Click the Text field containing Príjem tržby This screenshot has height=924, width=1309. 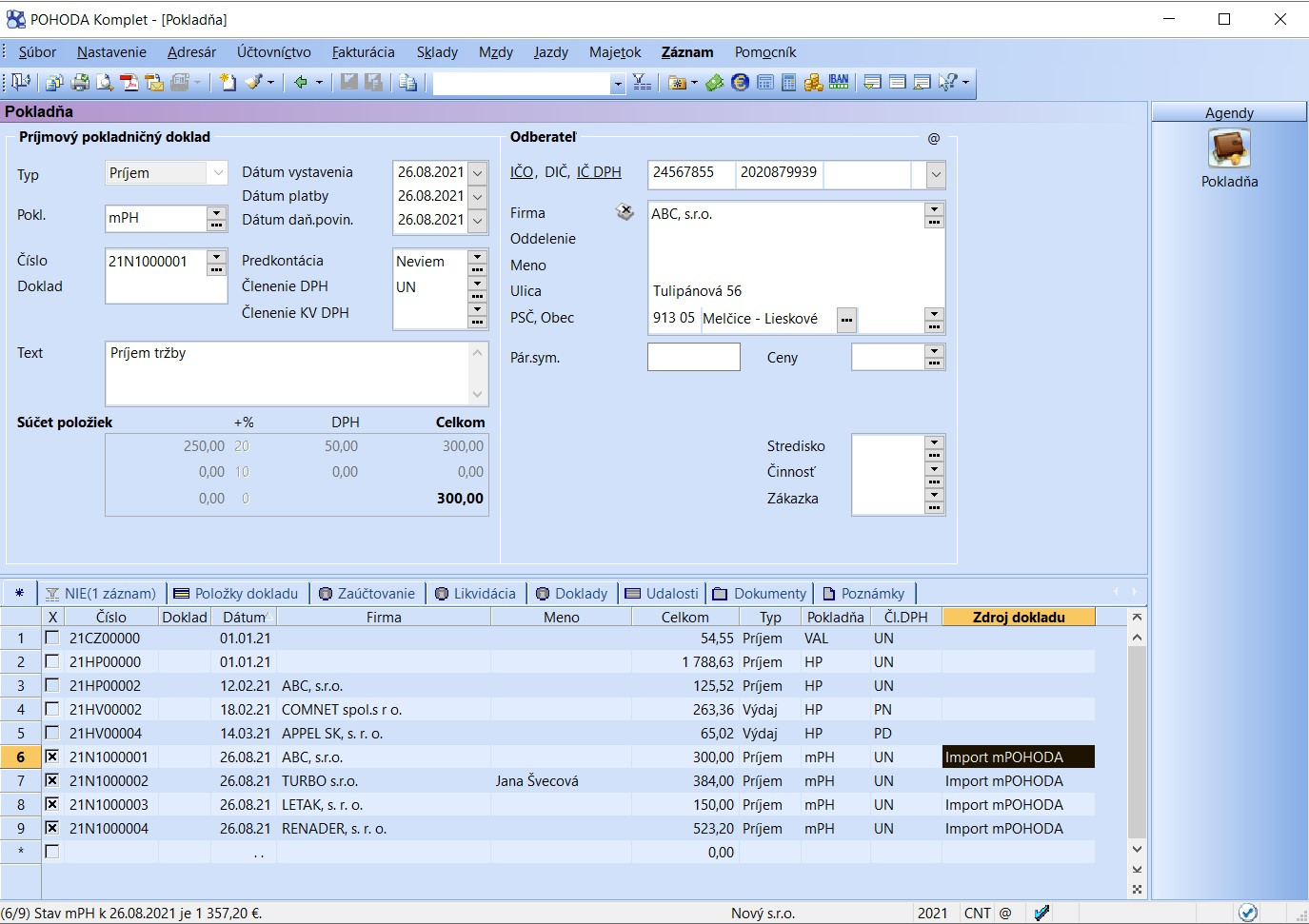[296, 374]
